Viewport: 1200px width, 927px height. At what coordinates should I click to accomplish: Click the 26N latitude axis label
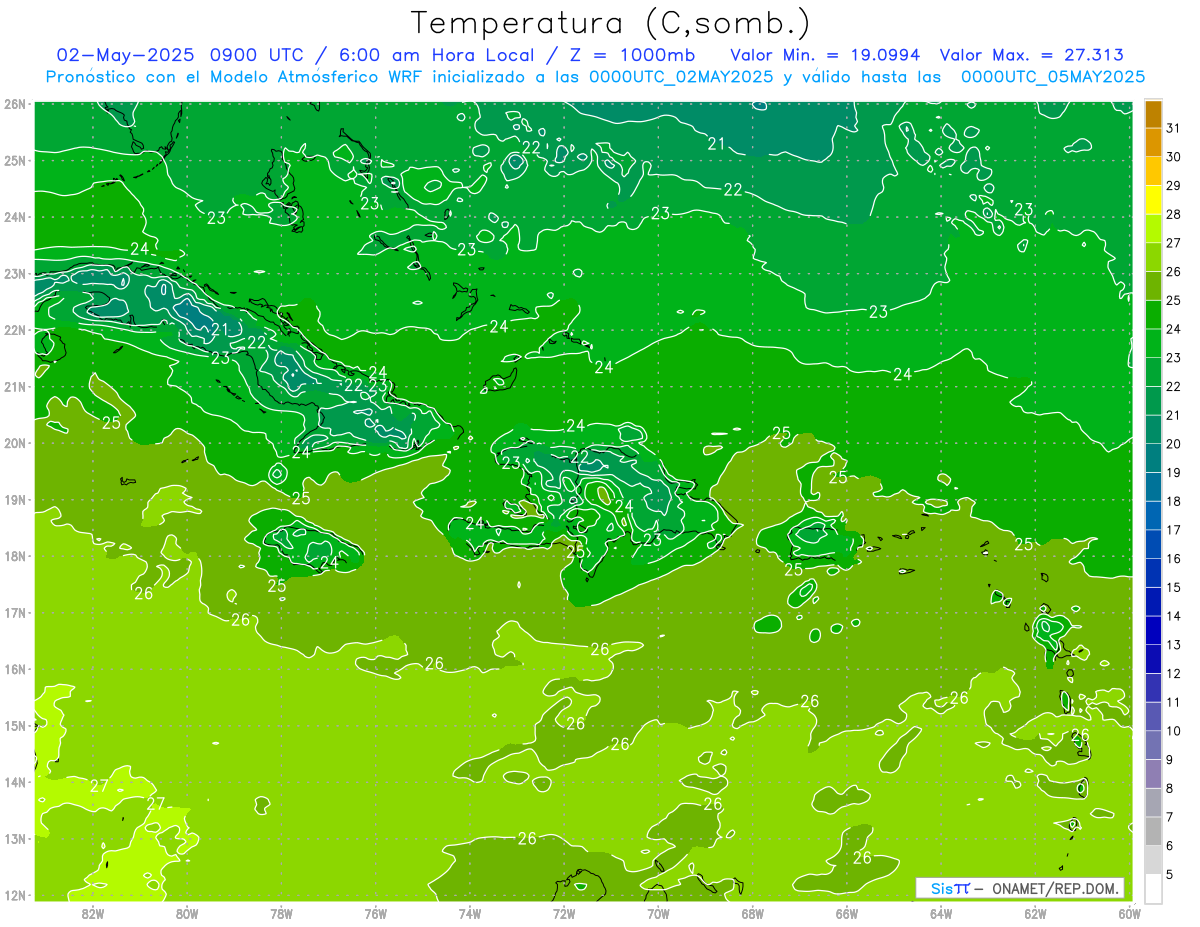point(15,104)
